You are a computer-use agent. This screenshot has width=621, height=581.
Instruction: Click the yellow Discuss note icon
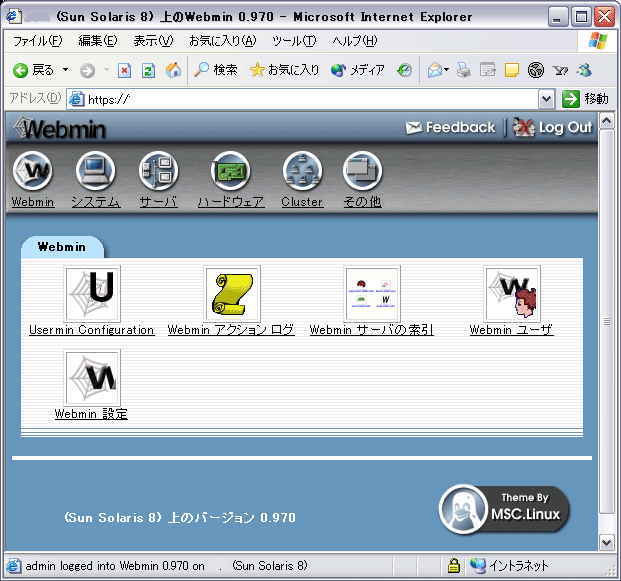point(512,70)
